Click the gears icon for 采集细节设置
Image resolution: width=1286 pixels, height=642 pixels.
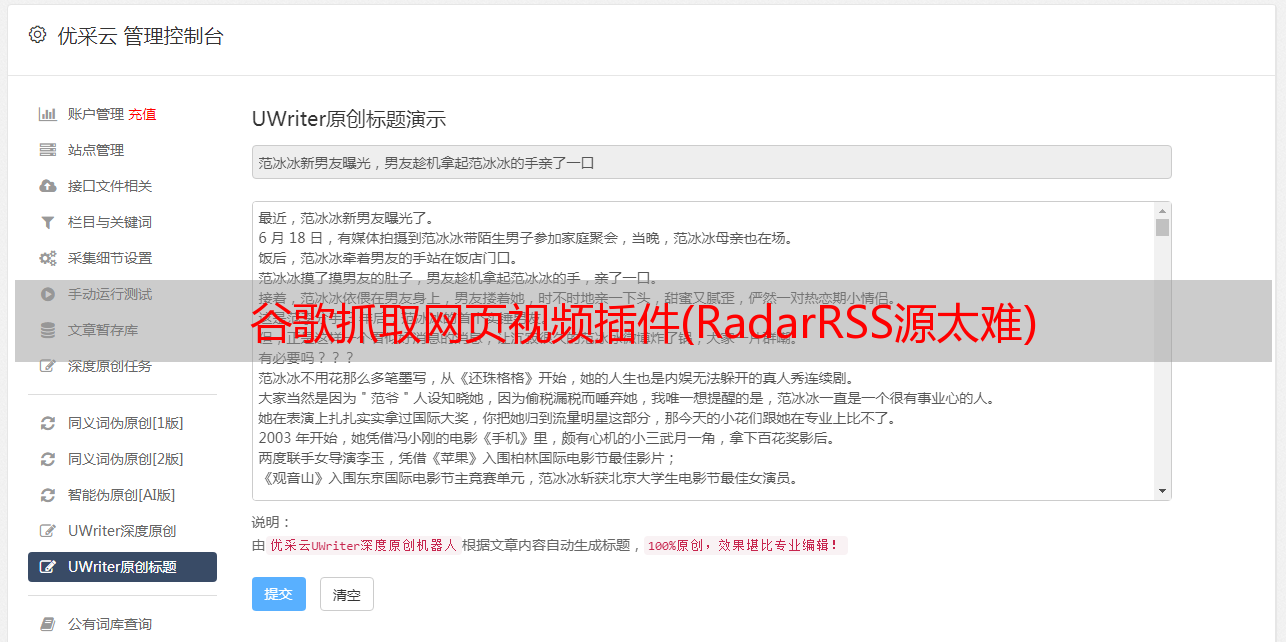pyautogui.click(x=47, y=258)
